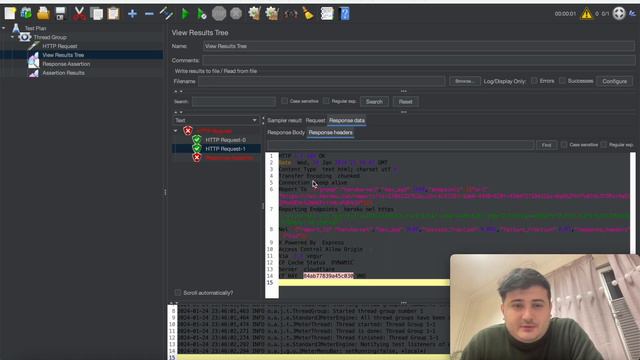Image resolution: width=640 pixels, height=360 pixels.
Task: Click the Configure button
Action: point(614,81)
